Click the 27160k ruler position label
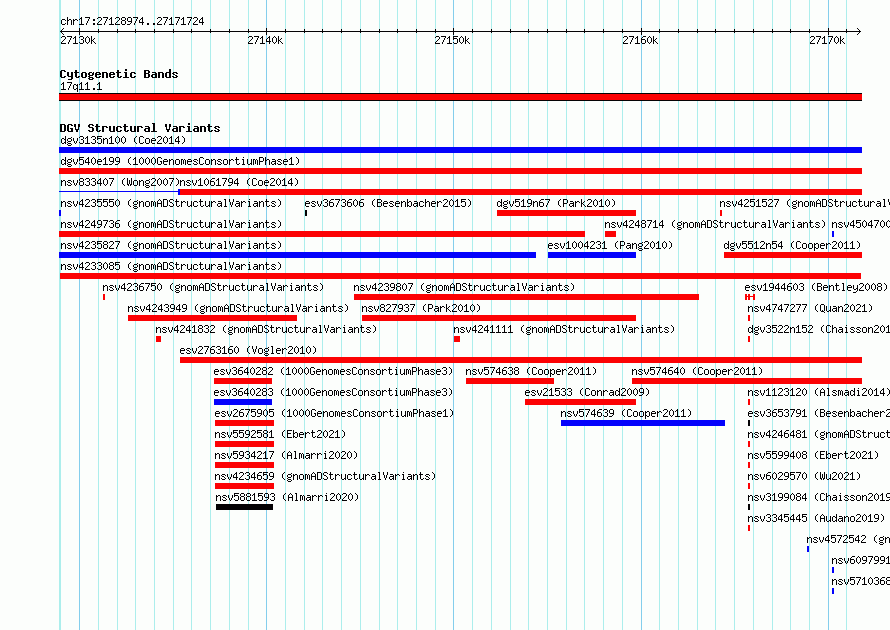 640,40
